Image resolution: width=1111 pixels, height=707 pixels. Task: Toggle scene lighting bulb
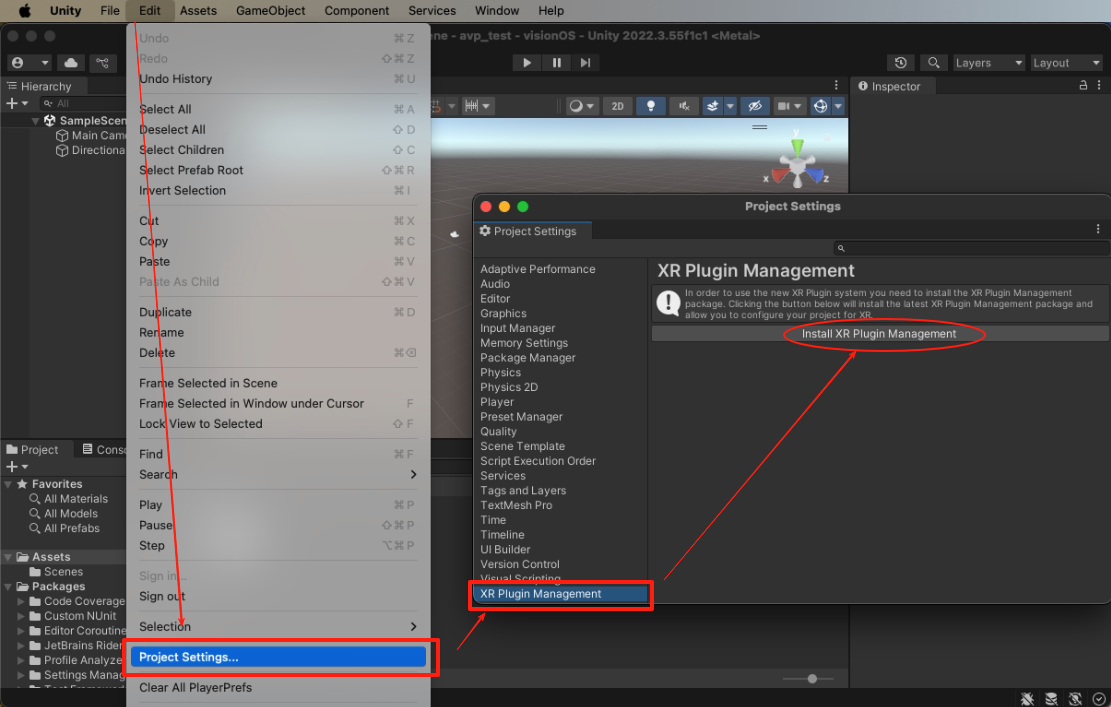tap(650, 106)
